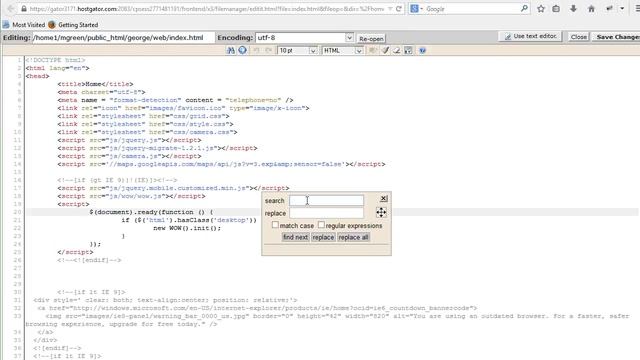The height and width of the screenshot is (360, 640).
Task: Click the Save Changes button
Action: coord(617,37)
